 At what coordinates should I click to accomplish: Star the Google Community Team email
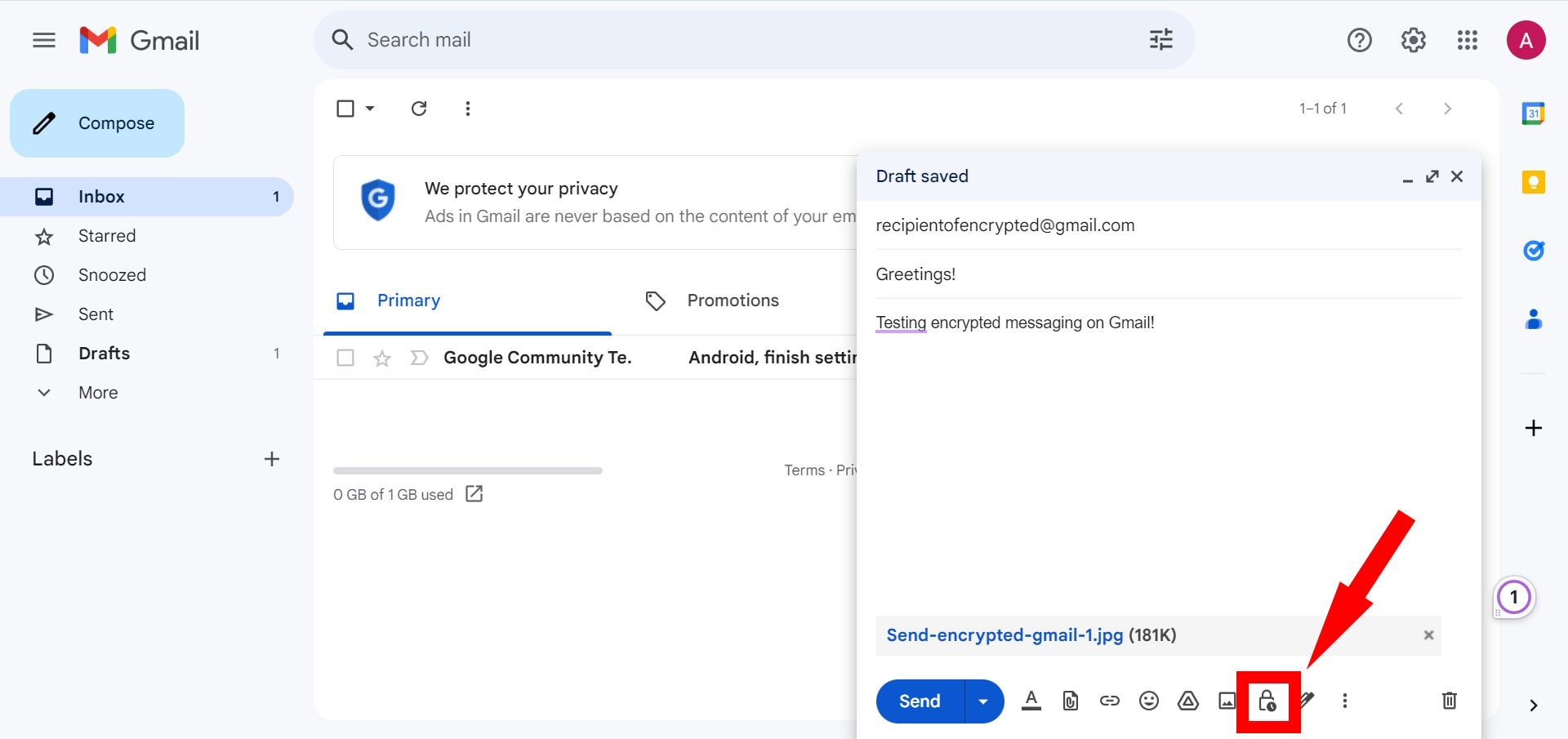[x=381, y=358]
